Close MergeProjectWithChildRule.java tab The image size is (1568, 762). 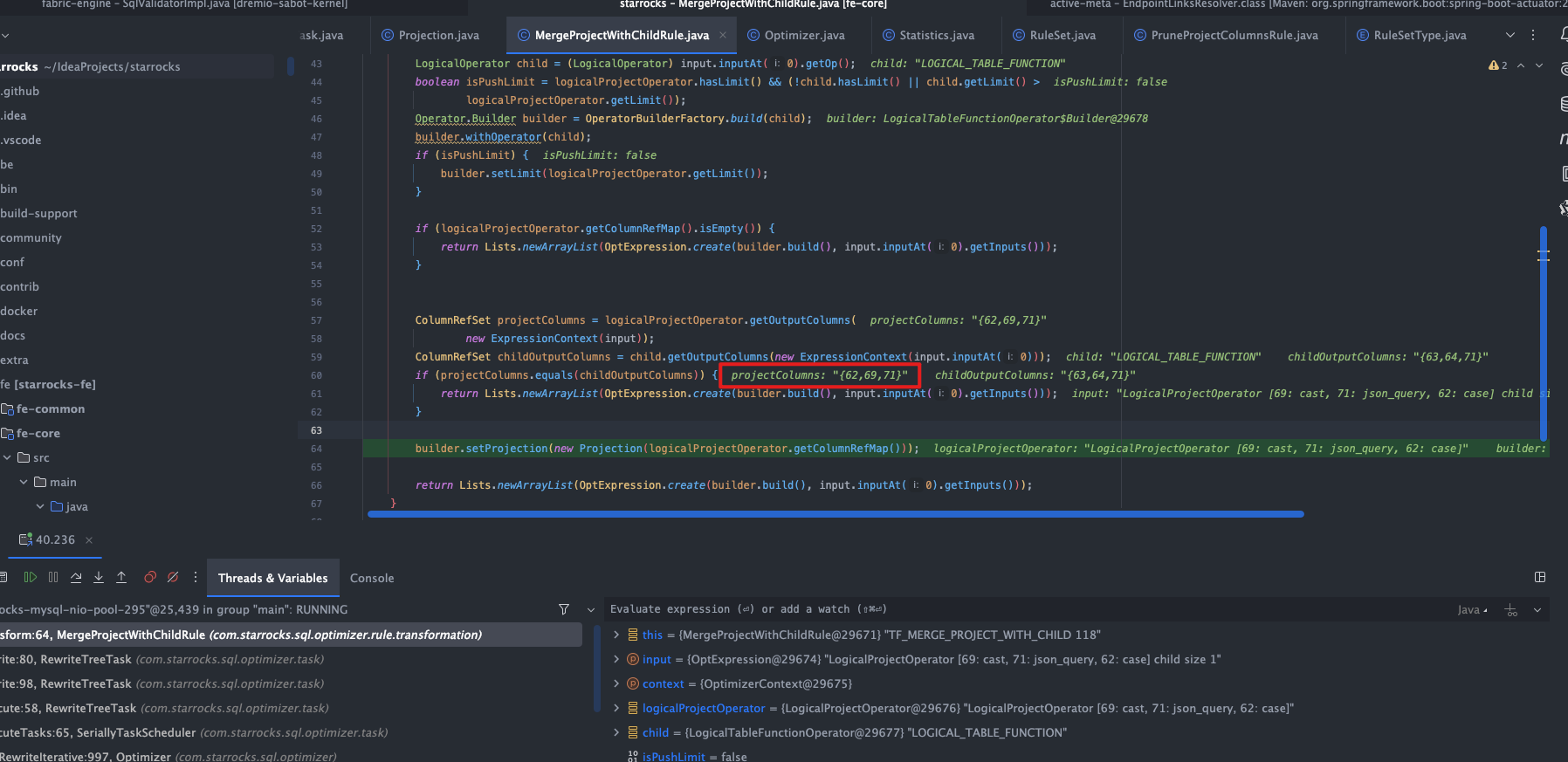point(723,36)
